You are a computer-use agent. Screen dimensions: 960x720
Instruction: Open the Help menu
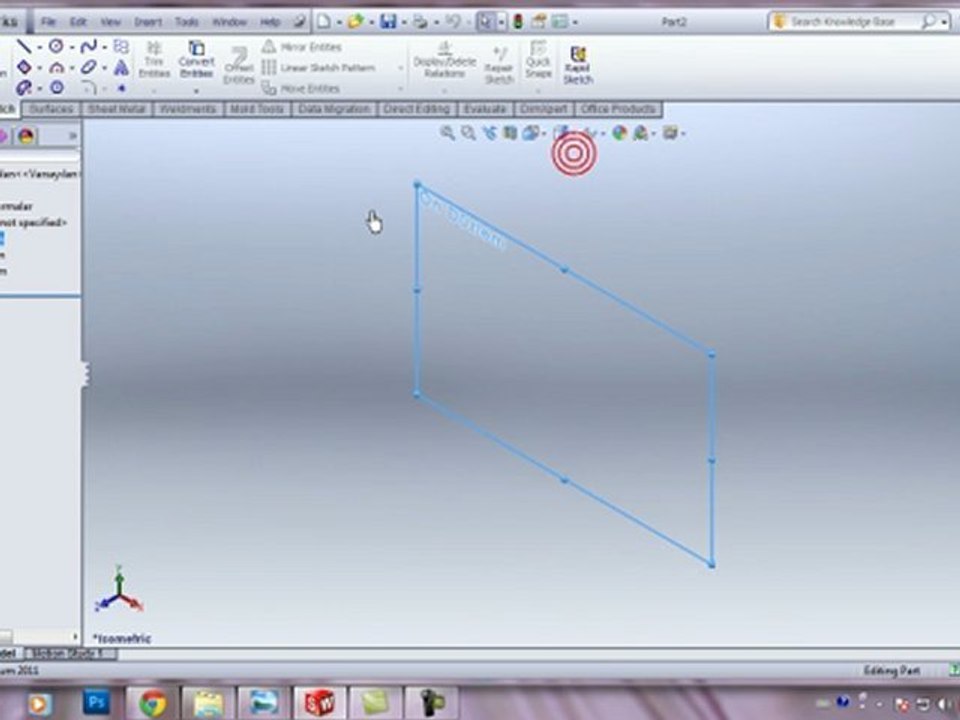pos(270,22)
